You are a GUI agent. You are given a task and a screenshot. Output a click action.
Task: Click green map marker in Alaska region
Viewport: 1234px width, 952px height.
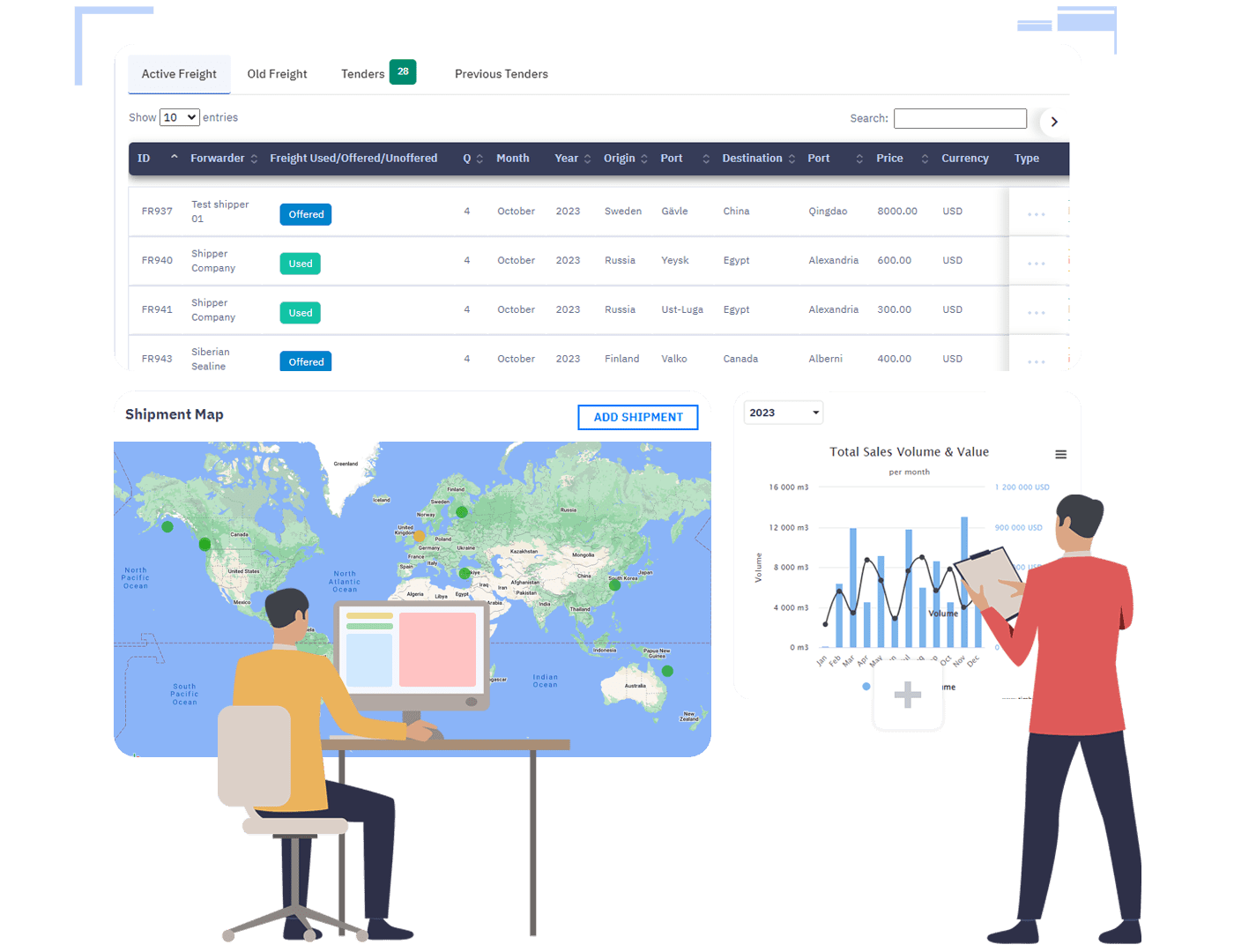pyautogui.click(x=167, y=526)
